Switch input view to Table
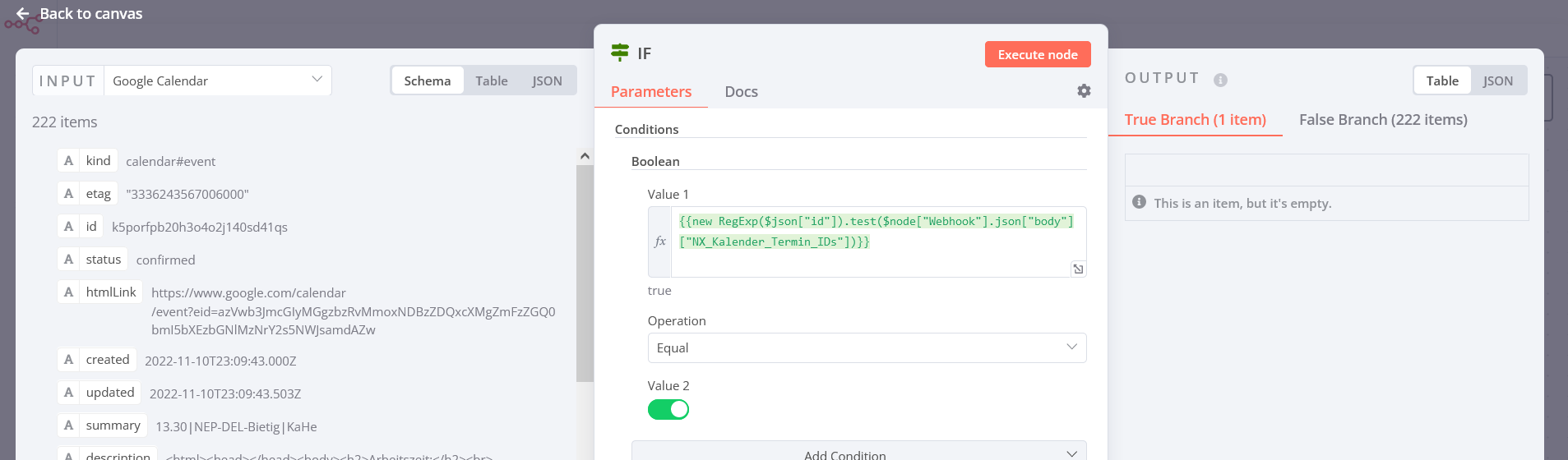This screenshot has height=460, width=1568. [491, 80]
